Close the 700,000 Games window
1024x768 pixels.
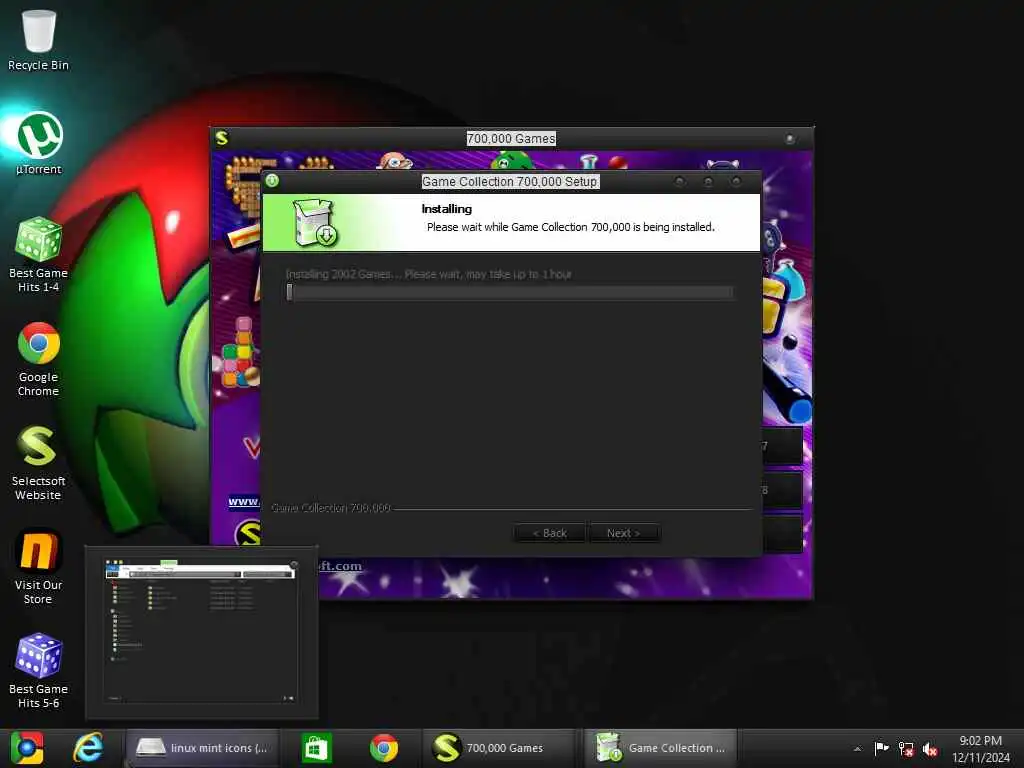(x=790, y=138)
